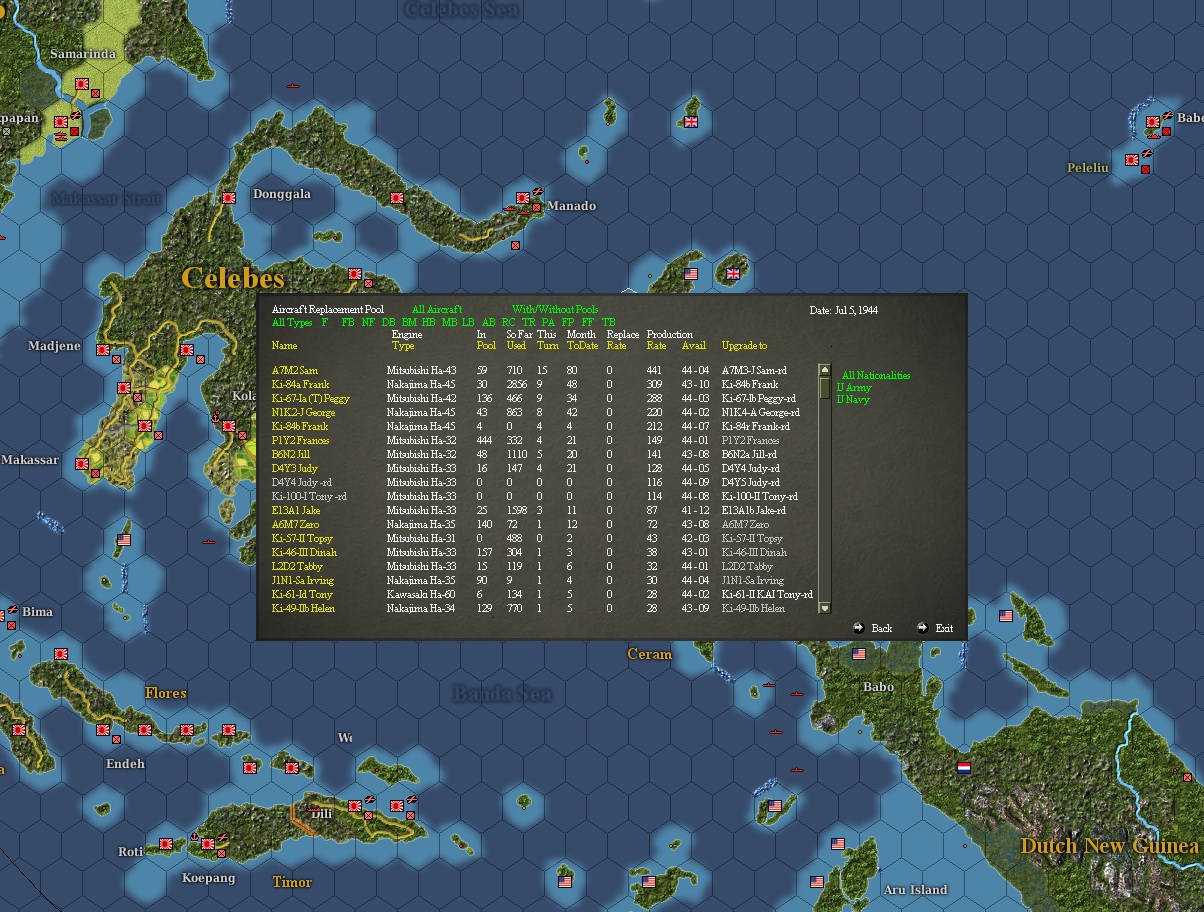The height and width of the screenshot is (912, 1204).
Task: Select the All Types filter
Action: tap(292, 323)
